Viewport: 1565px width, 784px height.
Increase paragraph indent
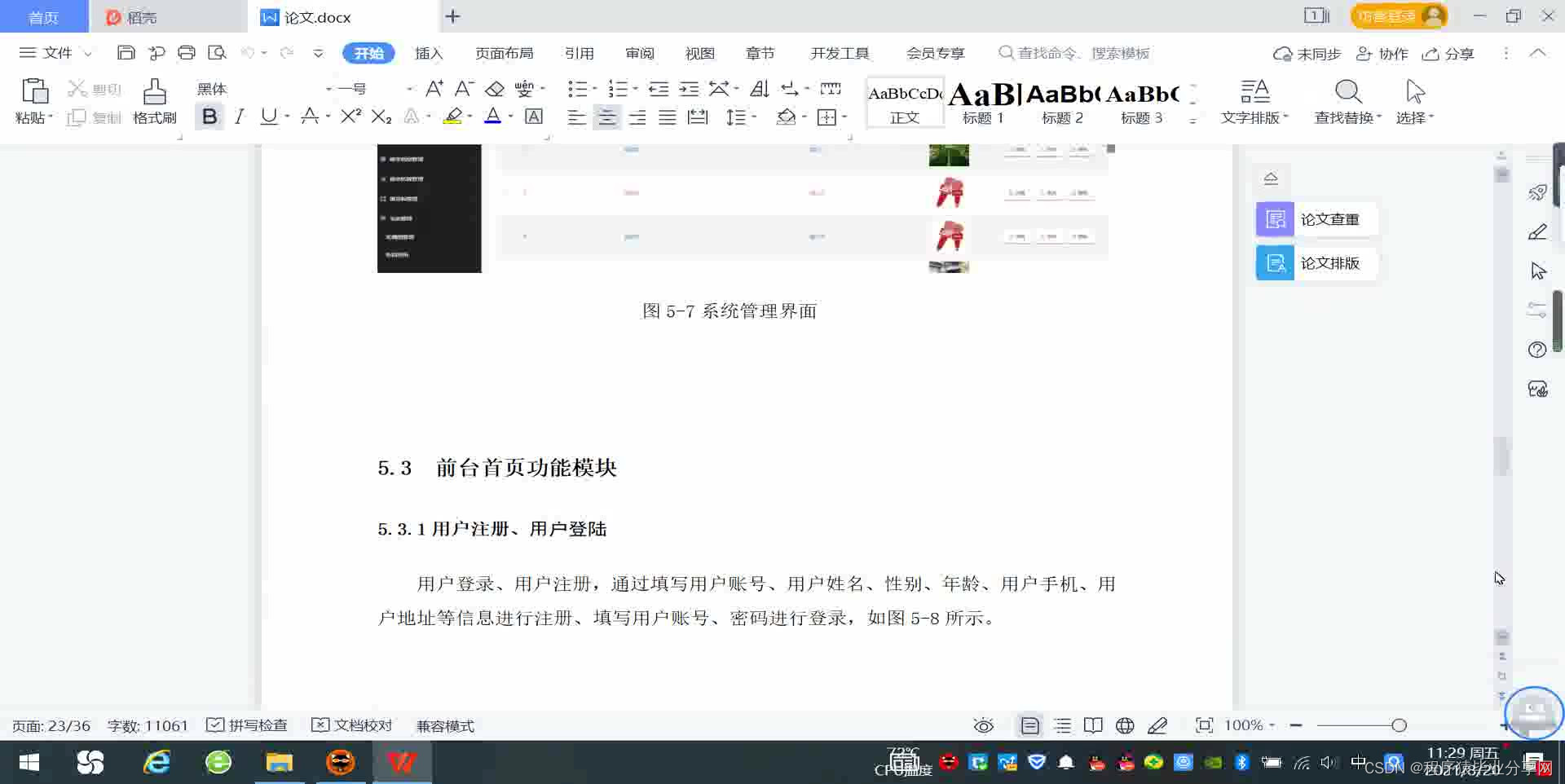pos(690,88)
